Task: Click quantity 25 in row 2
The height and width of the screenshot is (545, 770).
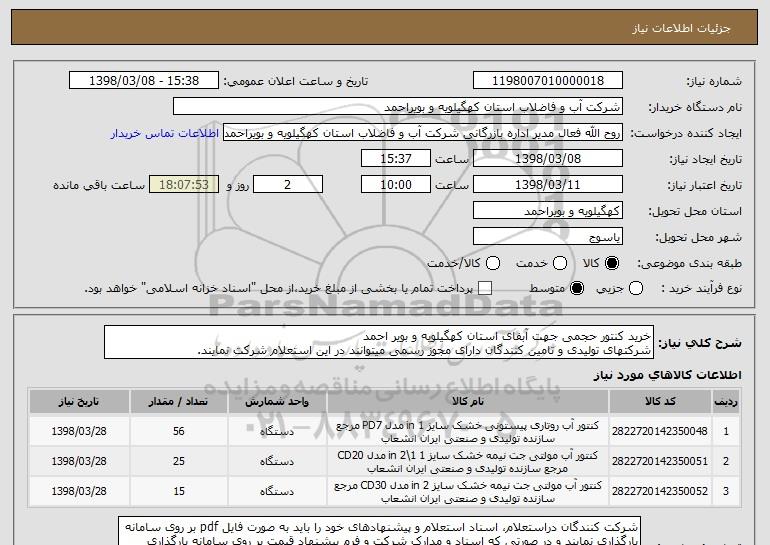Action: point(179,461)
